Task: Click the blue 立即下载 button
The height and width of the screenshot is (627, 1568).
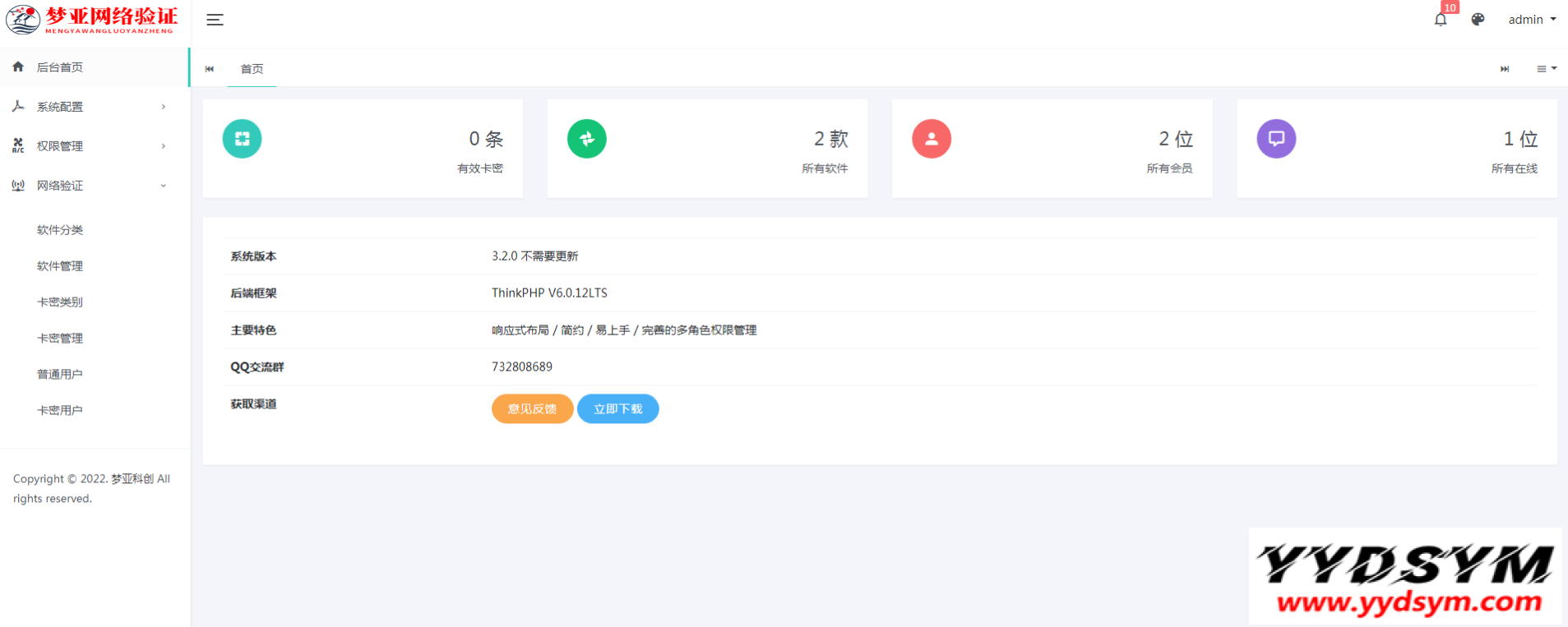Action: (617, 409)
